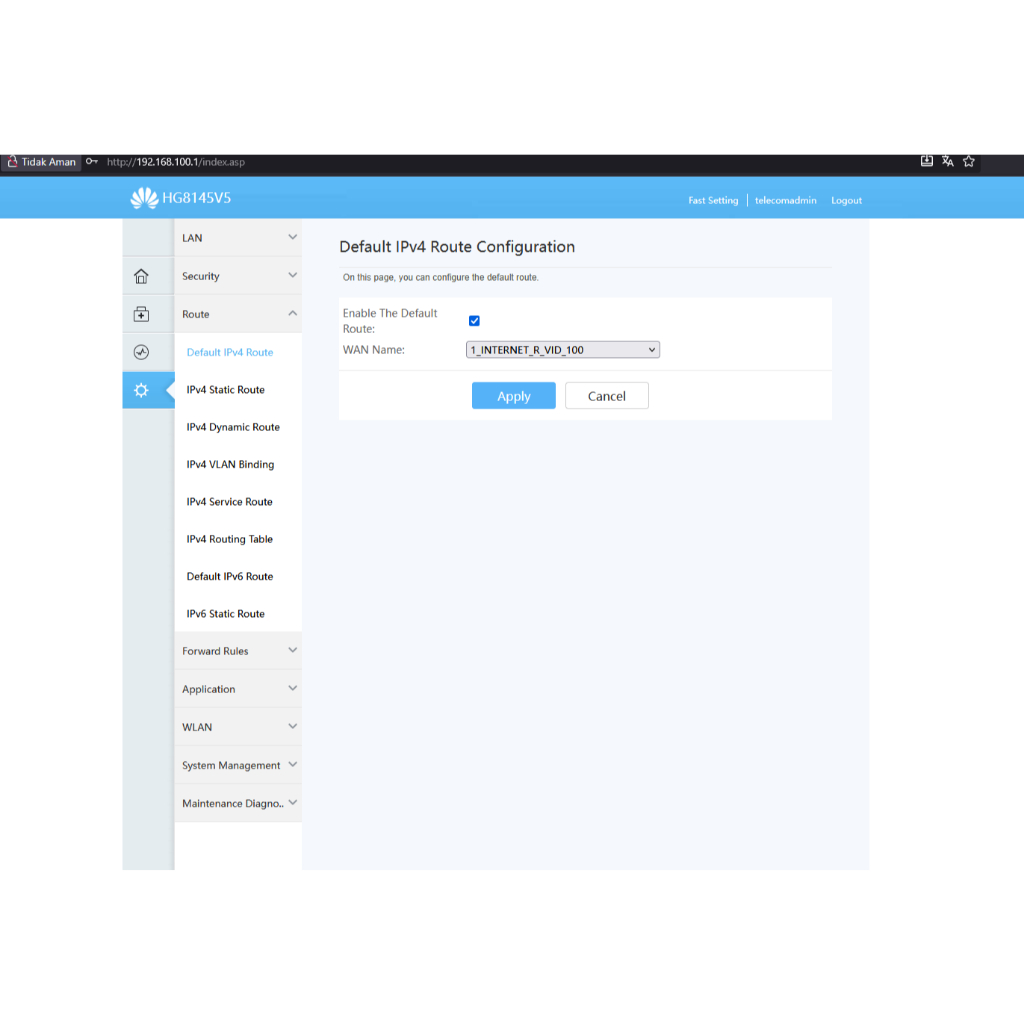
Task: Click the browser address bar URL
Action: click(x=176, y=162)
